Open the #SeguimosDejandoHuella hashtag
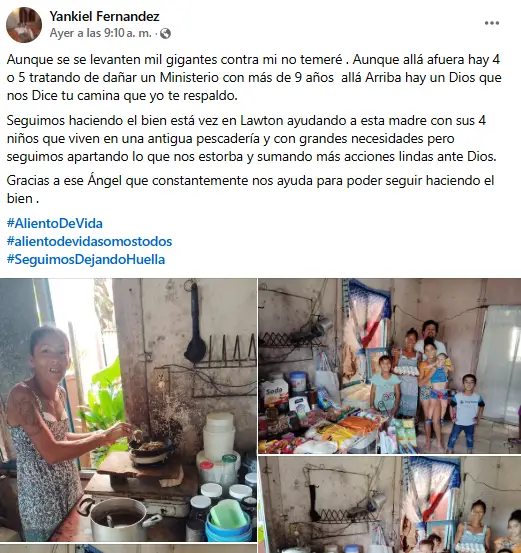This screenshot has width=521, height=553. point(86,259)
